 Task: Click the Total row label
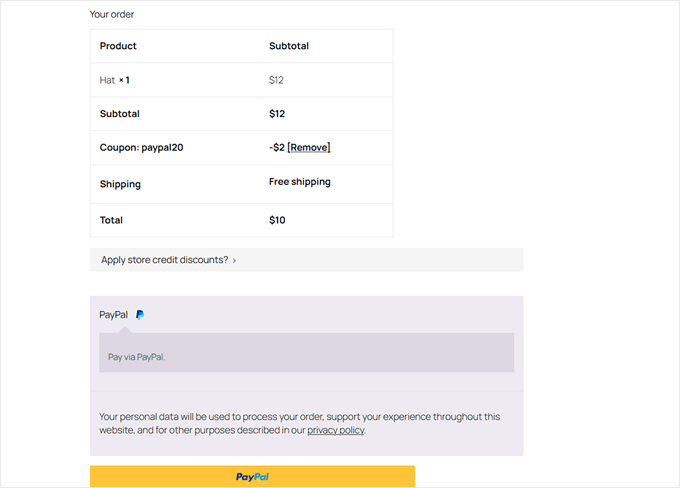(111, 220)
